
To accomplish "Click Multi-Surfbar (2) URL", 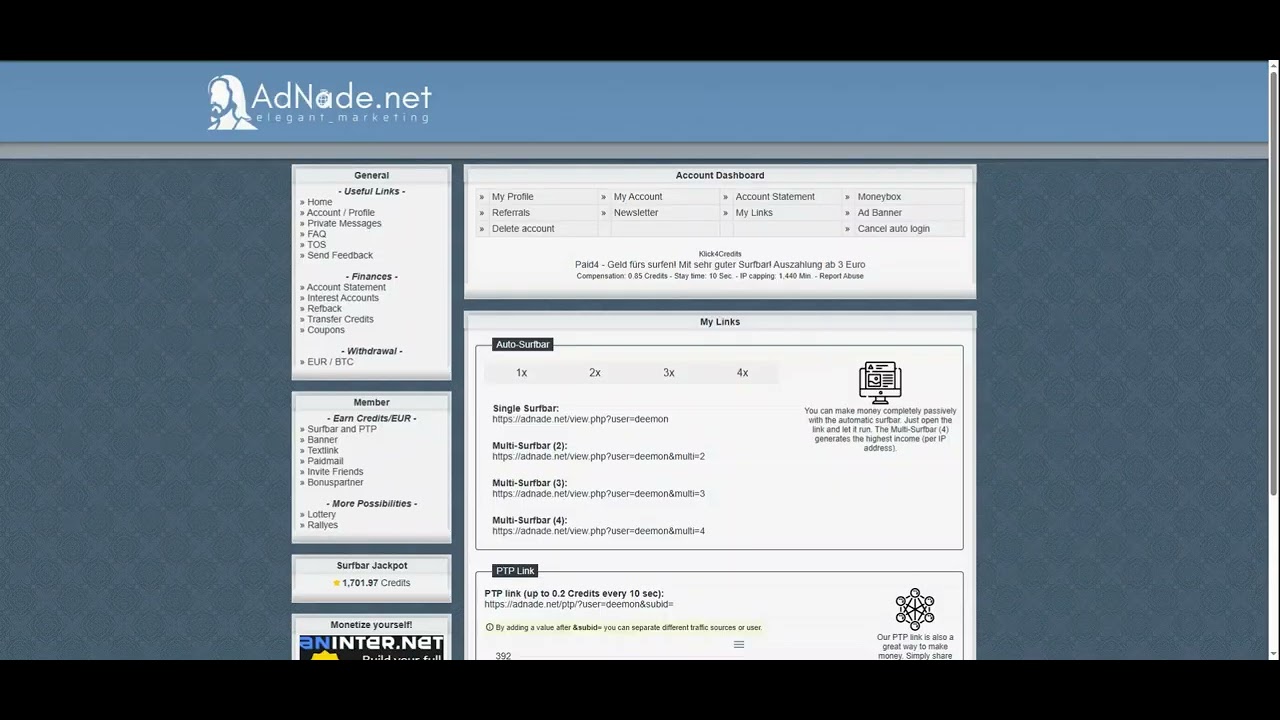I will [x=598, y=457].
